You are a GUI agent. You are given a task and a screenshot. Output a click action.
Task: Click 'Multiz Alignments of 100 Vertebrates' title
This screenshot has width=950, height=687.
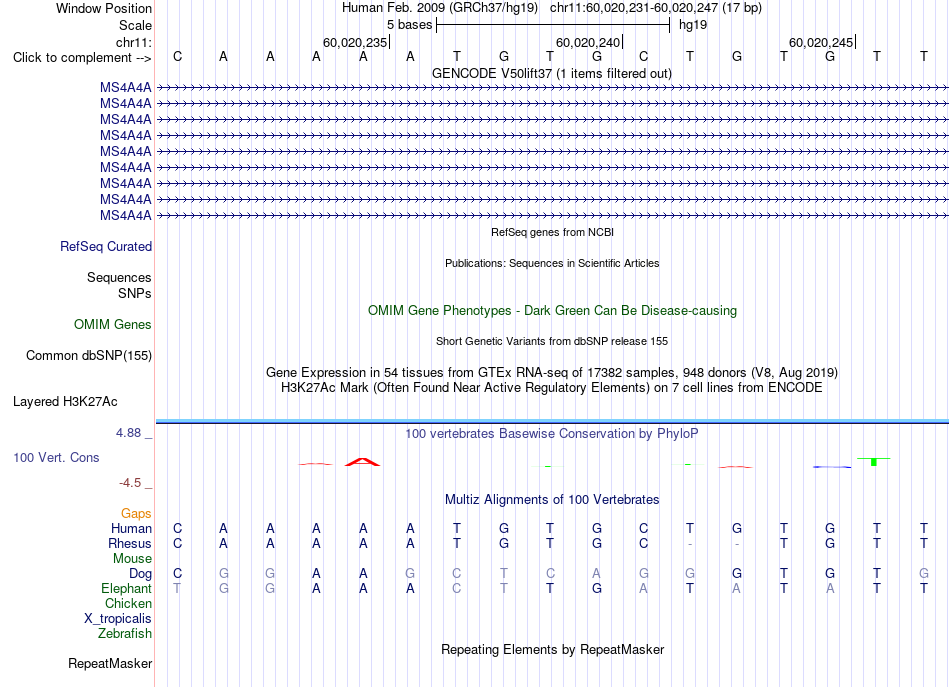click(552, 499)
